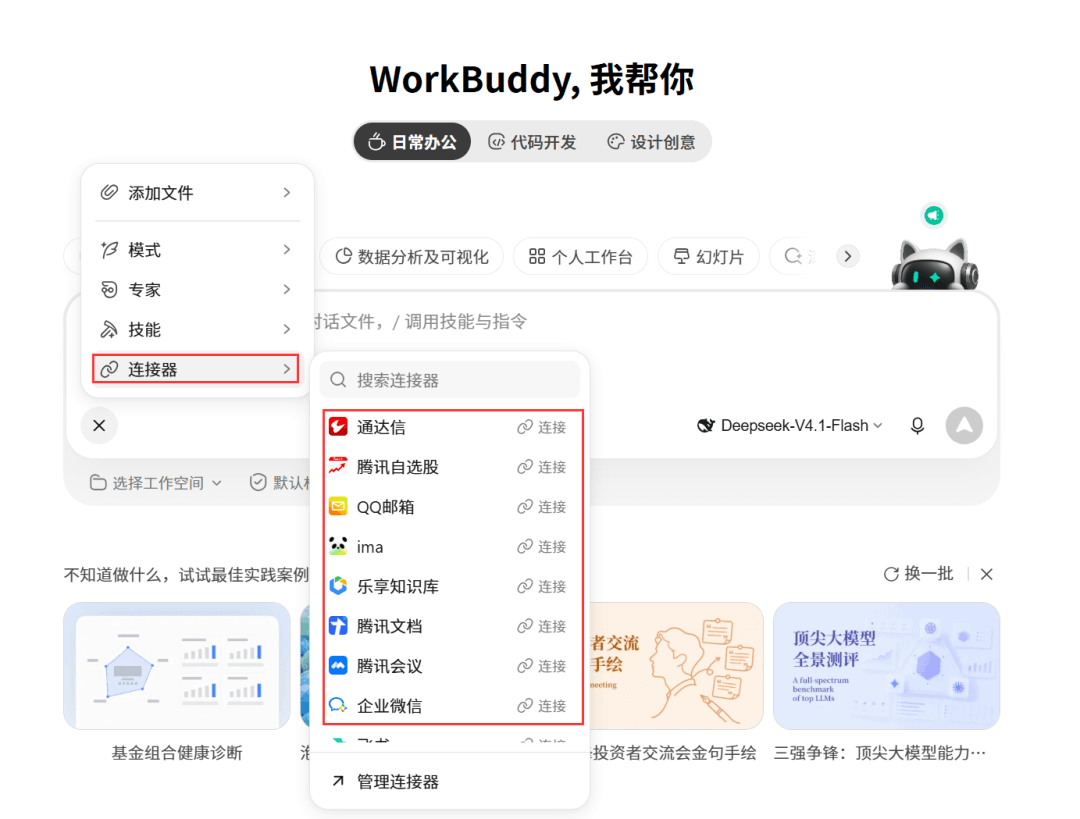Image resolution: width=1080 pixels, height=819 pixels.
Task: Dismiss the best practice cases section
Action: [x=986, y=574]
